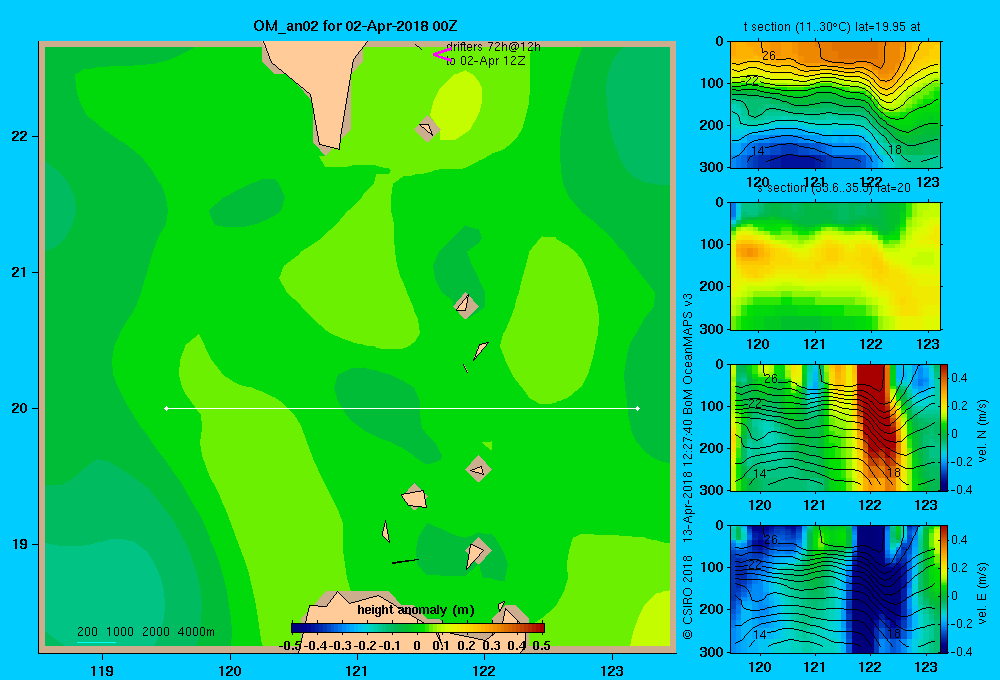Click the magenta drifter track marker
Viewport: 1000px width, 680px height.
(x=442, y=55)
